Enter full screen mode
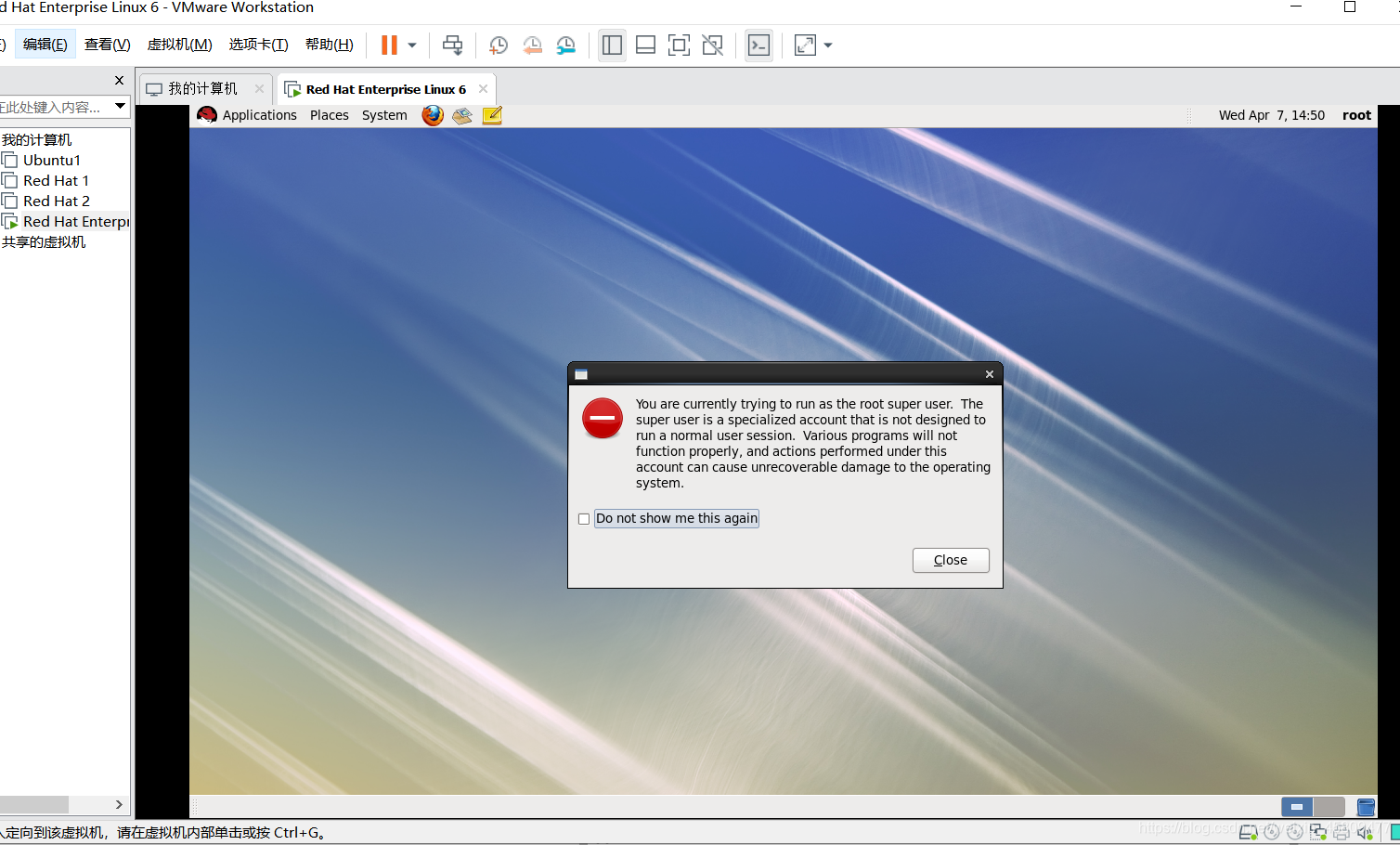Image resolution: width=1400 pixels, height=845 pixels. [x=679, y=45]
